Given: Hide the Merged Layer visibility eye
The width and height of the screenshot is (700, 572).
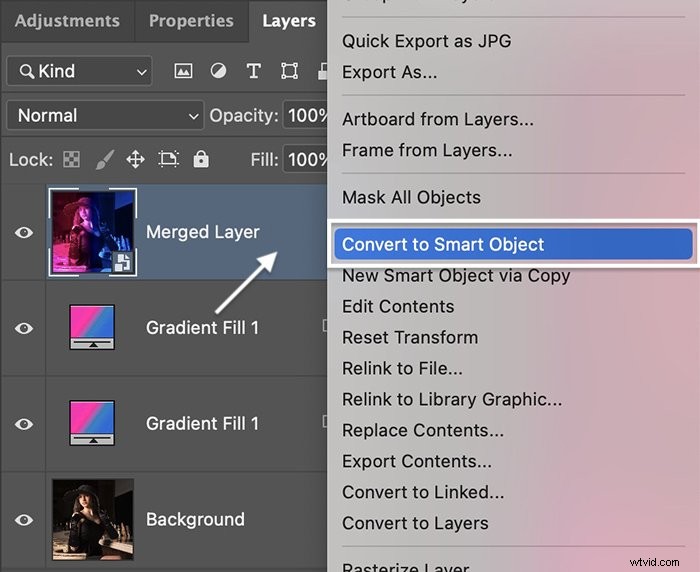Looking at the screenshot, I should (x=24, y=232).
